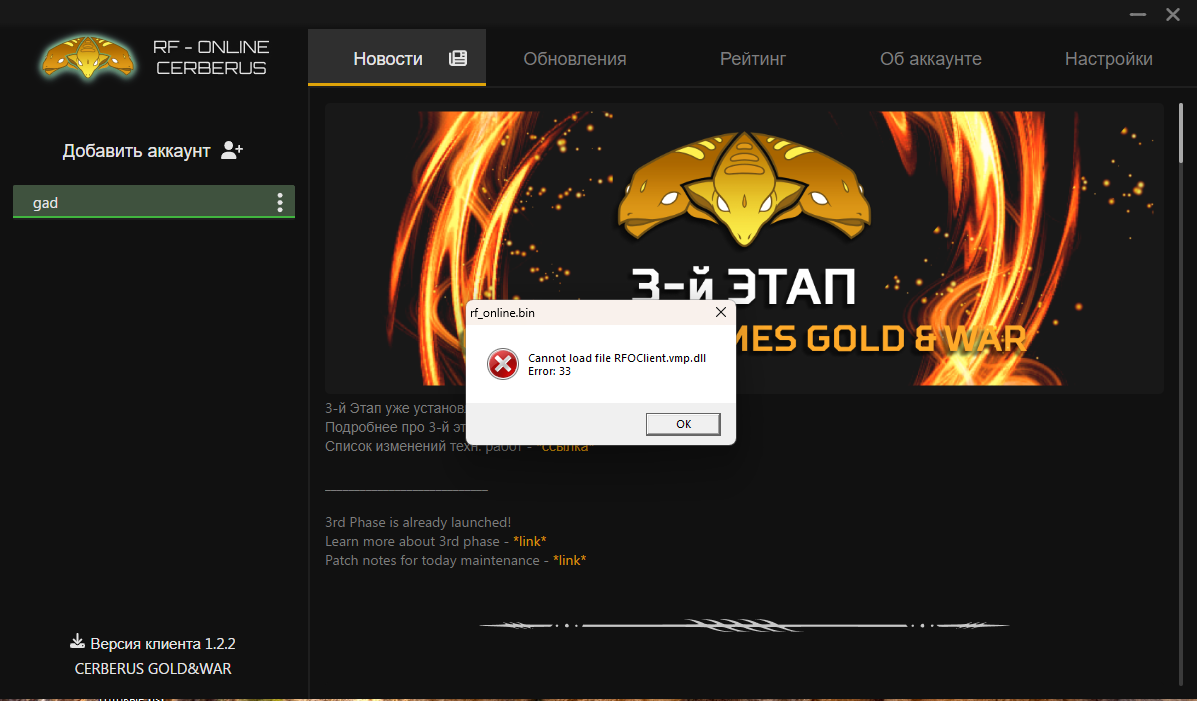Image resolution: width=1197 pixels, height=701 pixels.
Task: Click the download icon beside Версия клиента
Action: pyautogui.click(x=77, y=641)
